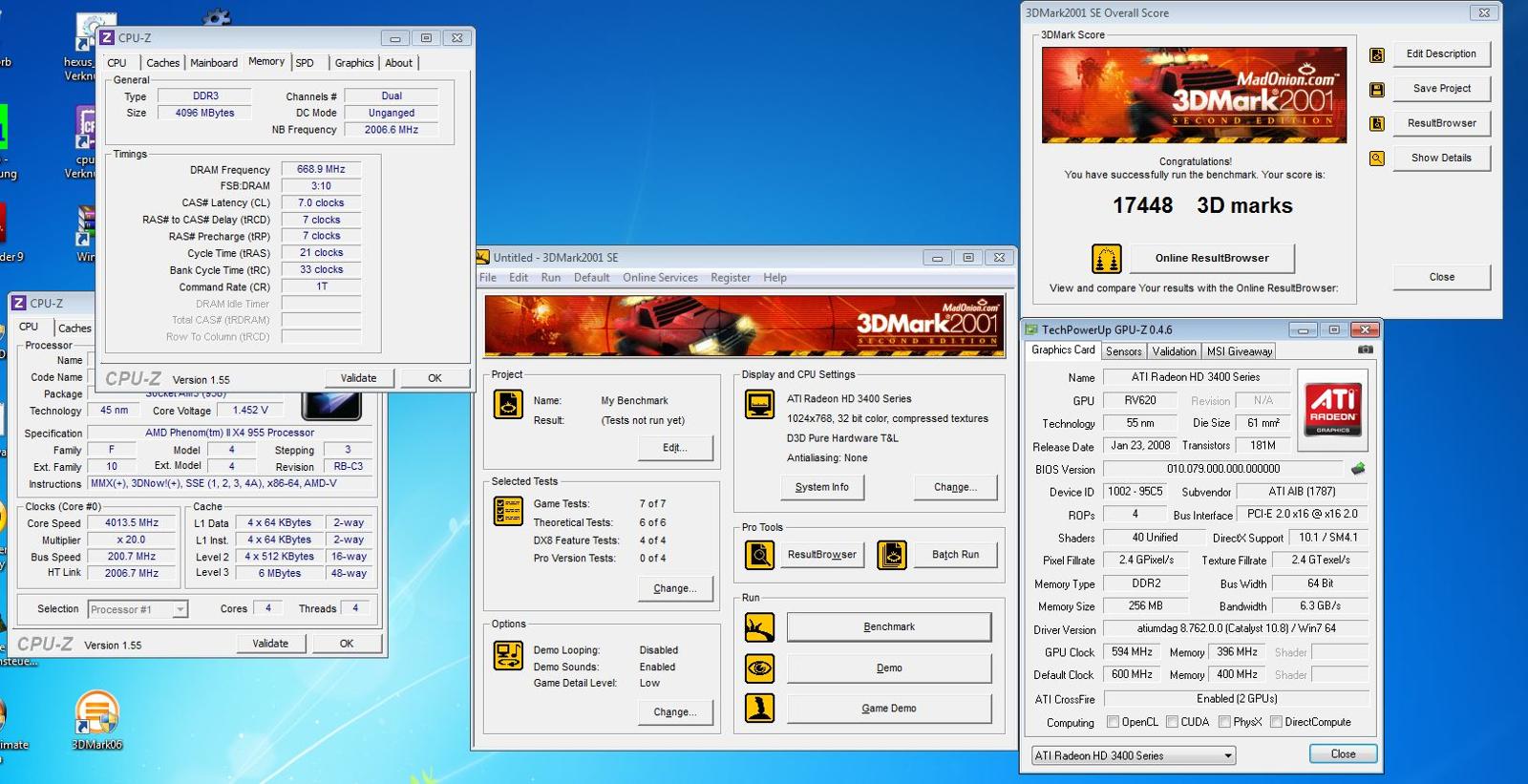Click the Online ResultBrowser yellow icon

click(x=1106, y=259)
